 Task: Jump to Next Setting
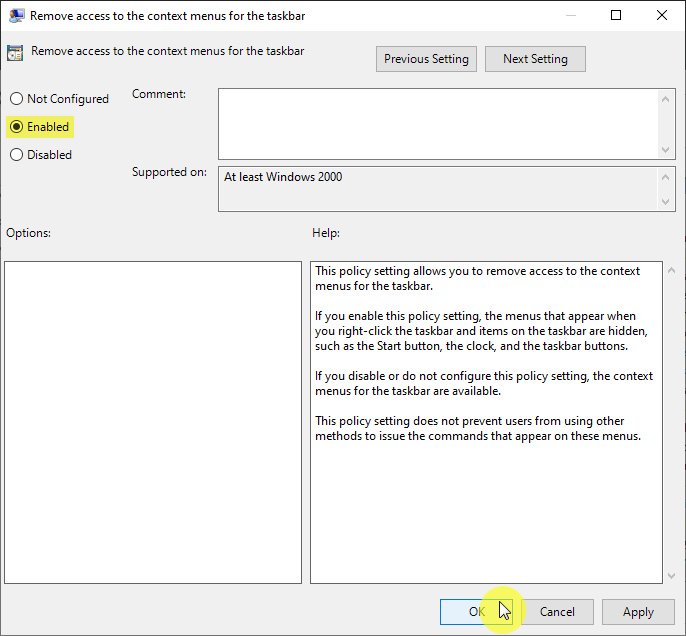535,59
